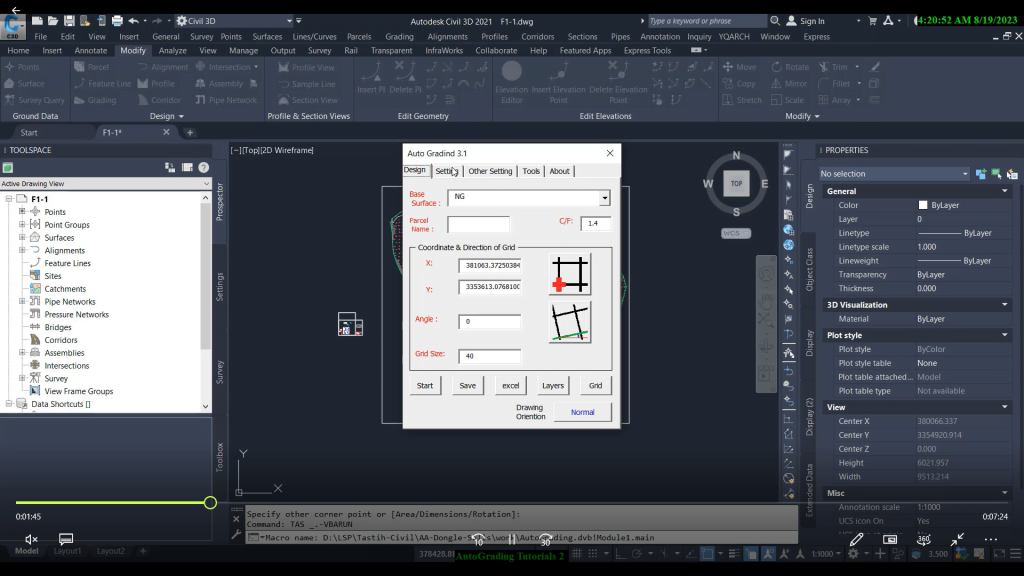
Task: Click the grid direction angle picker icon
Action: 570,323
